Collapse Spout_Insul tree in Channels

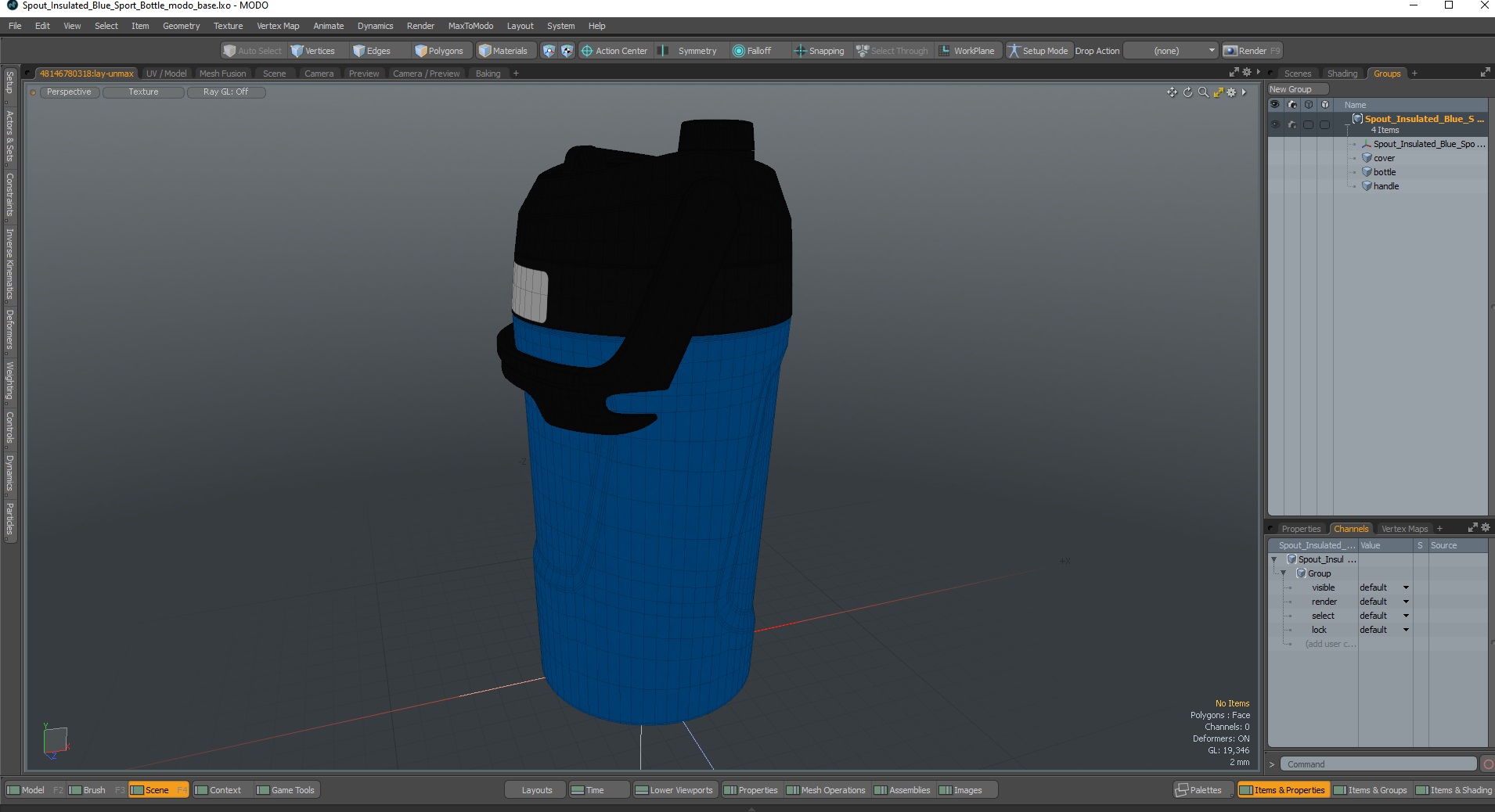pyautogui.click(x=1274, y=559)
